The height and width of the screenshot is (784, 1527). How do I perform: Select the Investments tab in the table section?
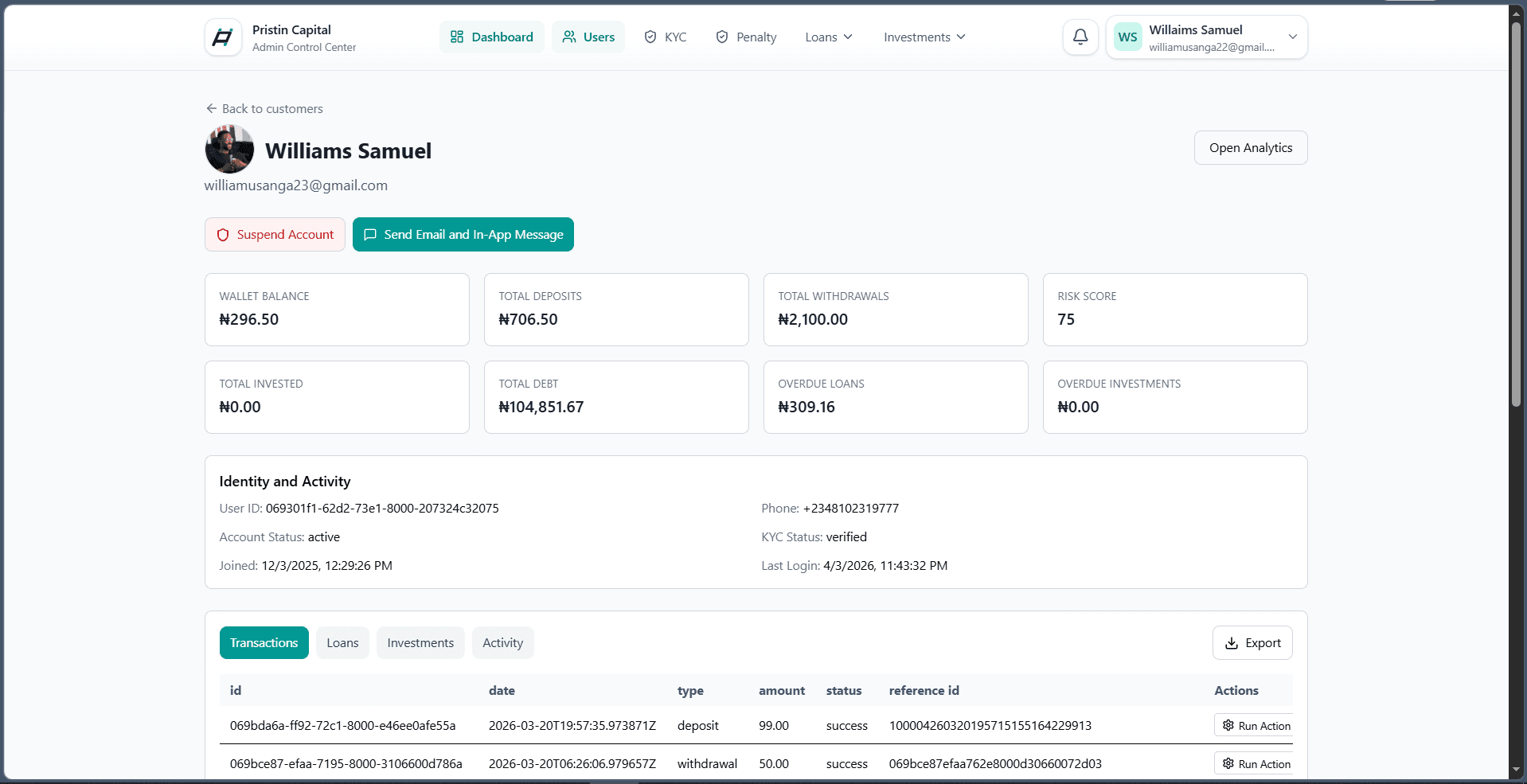(x=420, y=643)
